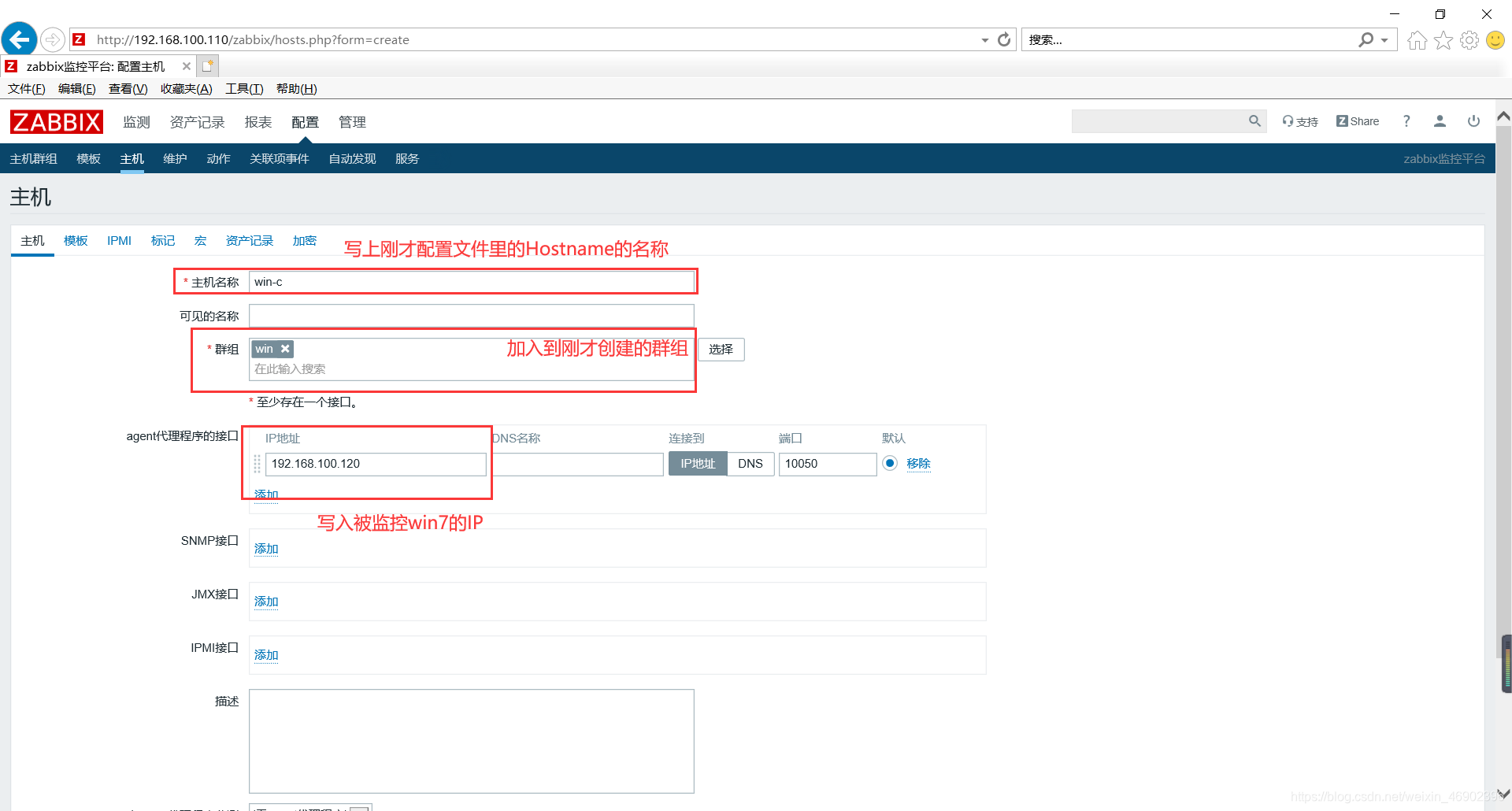Add an IPMI接口 via 添加

tap(266, 655)
